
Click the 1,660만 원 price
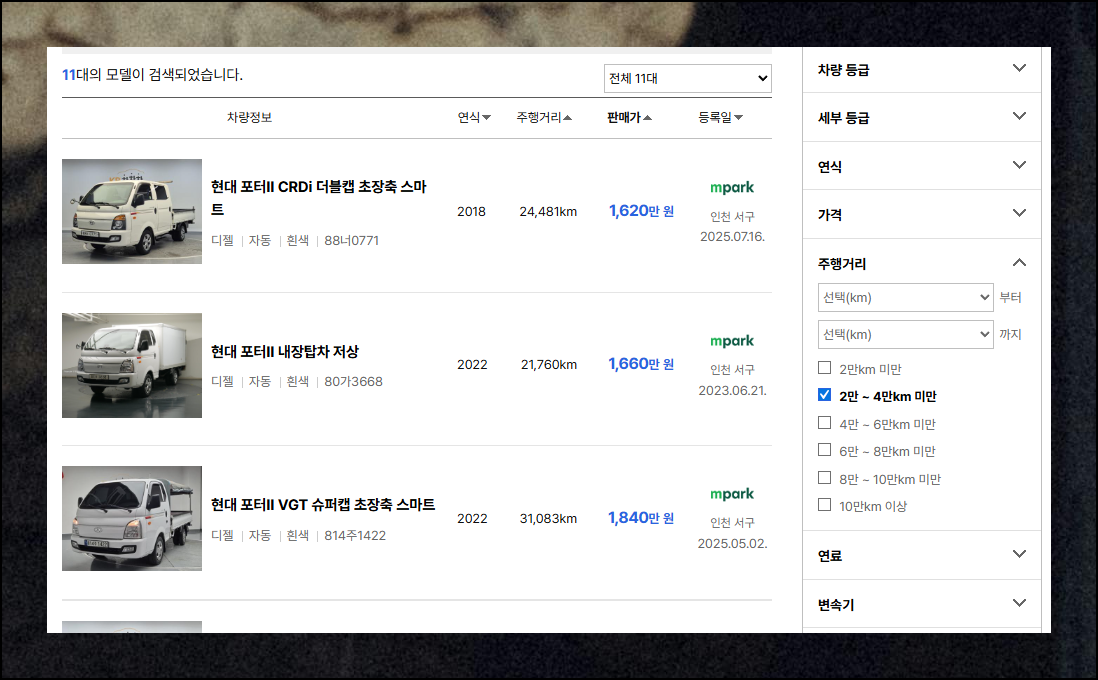coord(641,364)
